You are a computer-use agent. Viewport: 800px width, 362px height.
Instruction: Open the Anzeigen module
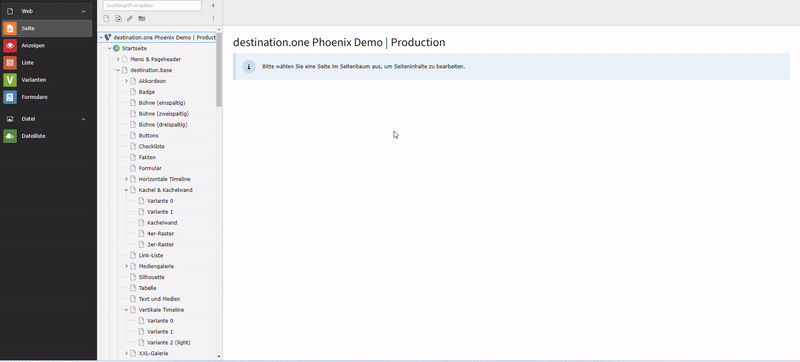[x=46, y=46]
